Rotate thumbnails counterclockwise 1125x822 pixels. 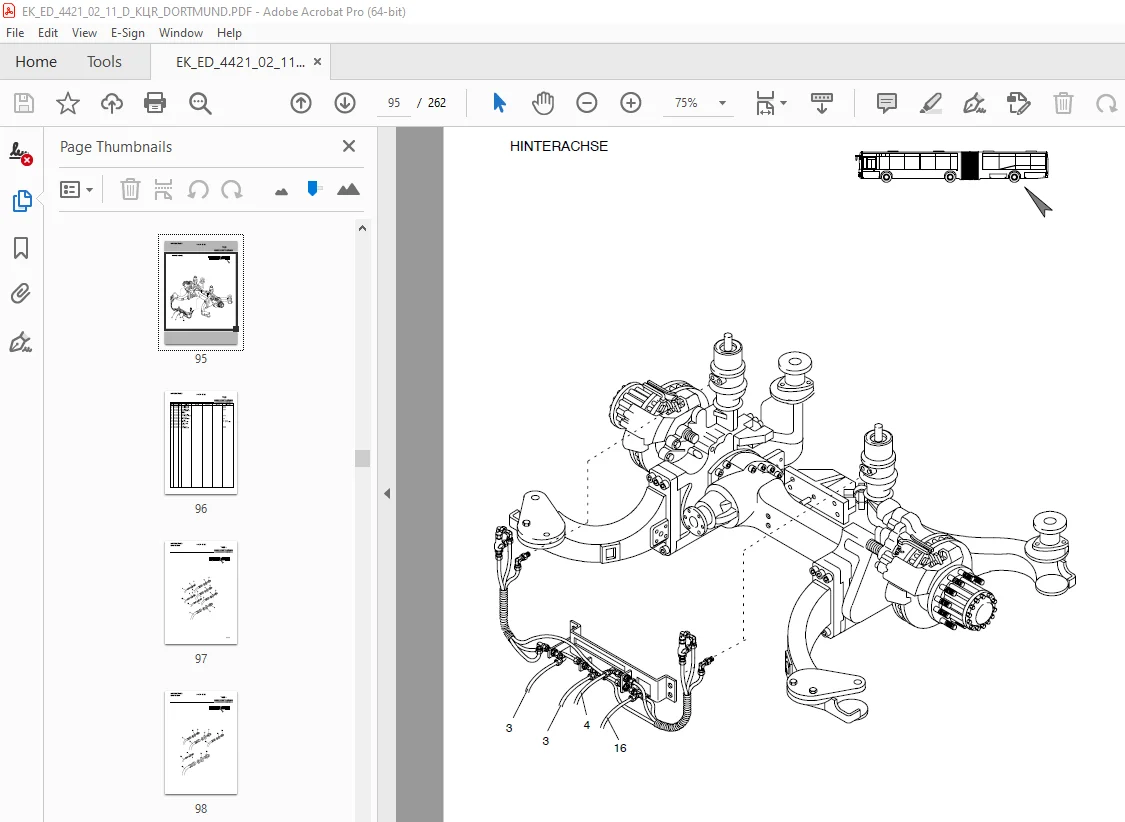point(198,189)
